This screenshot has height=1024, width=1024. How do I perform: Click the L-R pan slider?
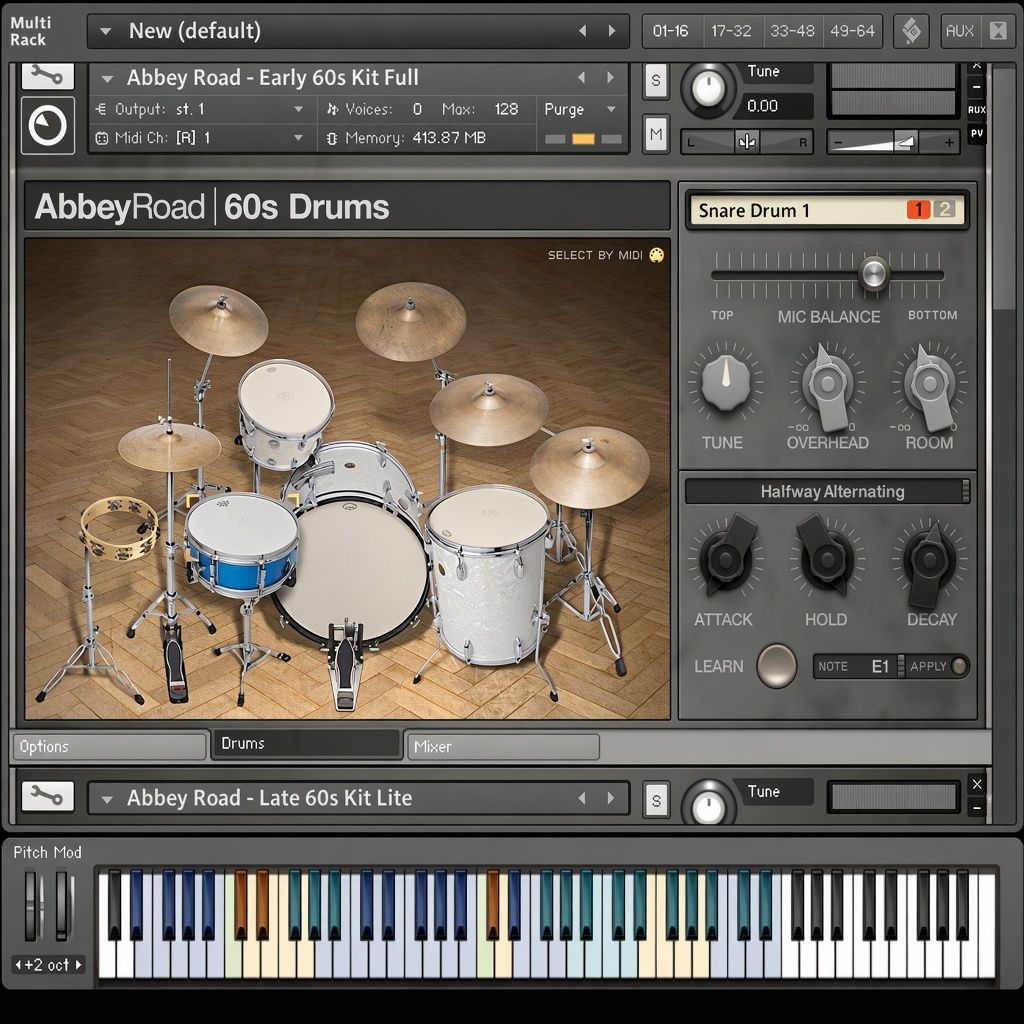coord(746,142)
